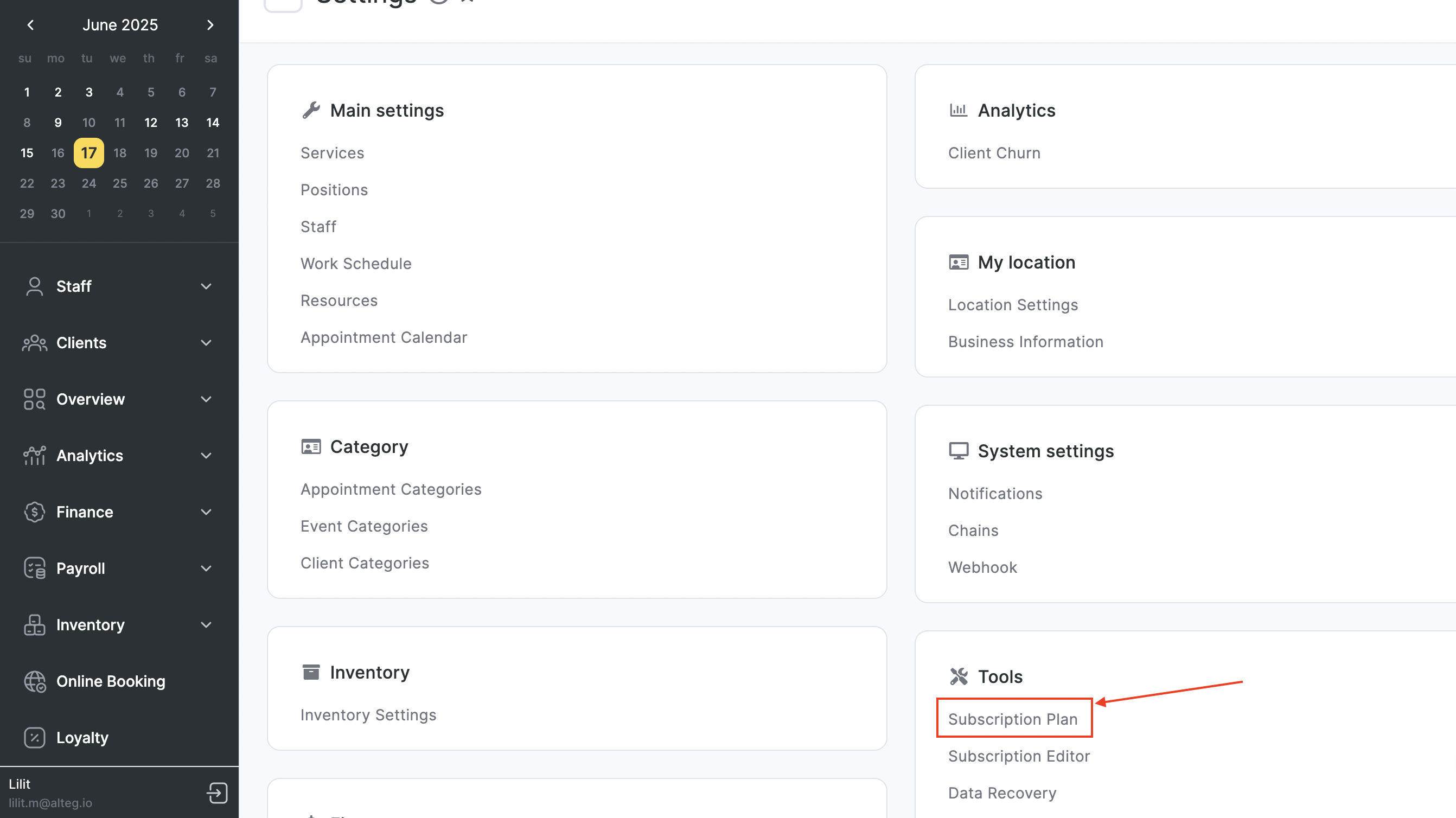
Task: Click the Payroll sidebar icon
Action: pyautogui.click(x=35, y=567)
